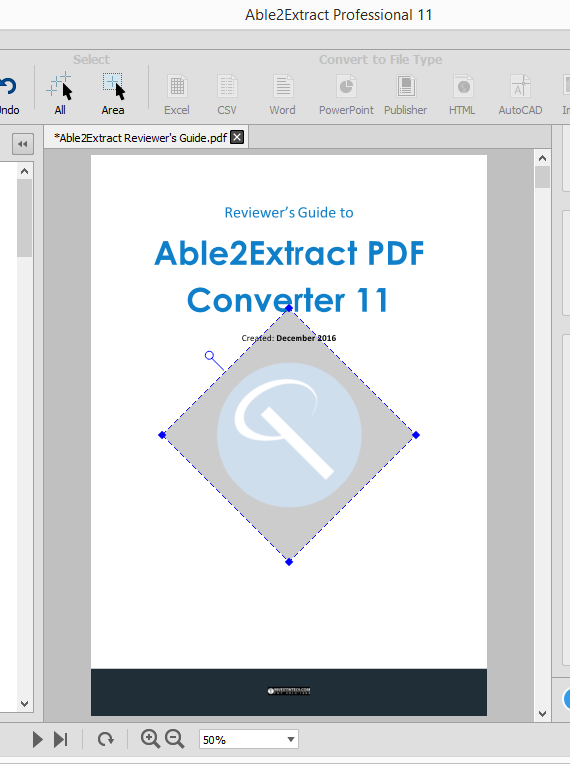570x764 pixels.
Task: Click the Undo arrow icon
Action: [8, 87]
